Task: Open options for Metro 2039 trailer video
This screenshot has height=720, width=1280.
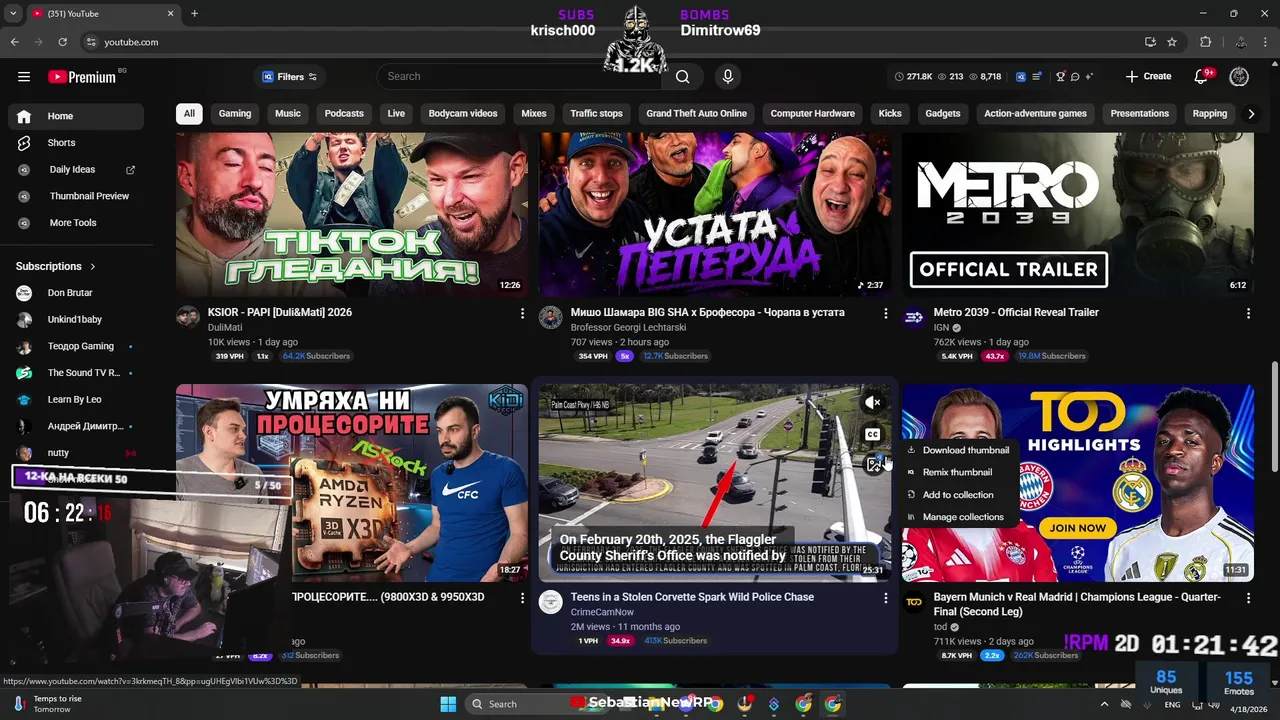Action: [x=1248, y=313]
